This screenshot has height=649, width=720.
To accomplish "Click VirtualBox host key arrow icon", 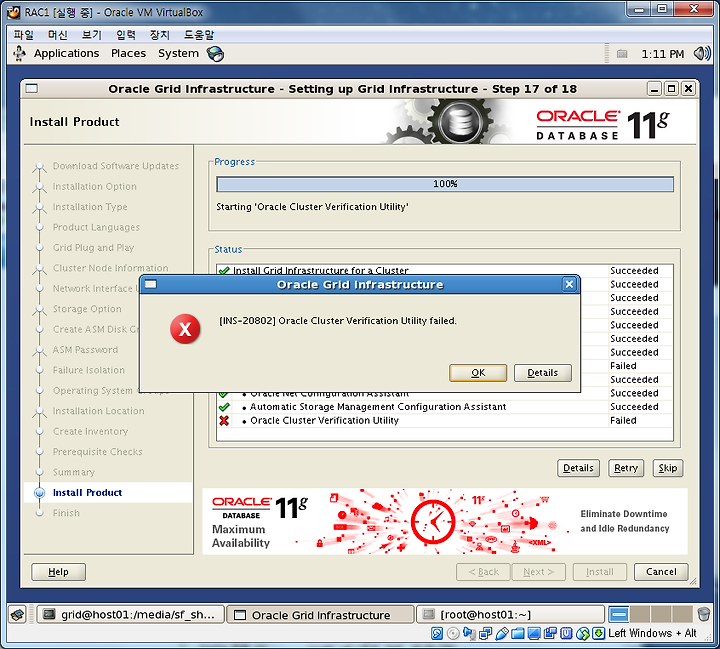I will pos(598,634).
